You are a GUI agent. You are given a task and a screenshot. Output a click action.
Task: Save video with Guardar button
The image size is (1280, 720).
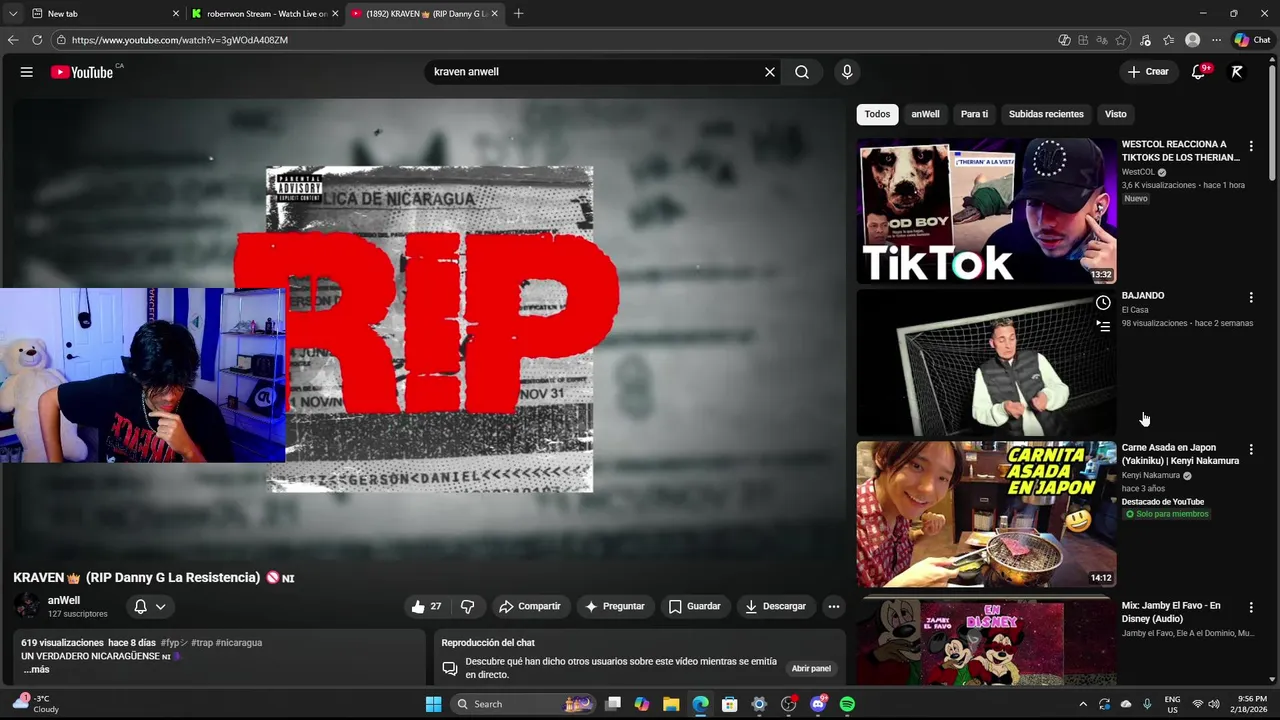[x=694, y=606]
